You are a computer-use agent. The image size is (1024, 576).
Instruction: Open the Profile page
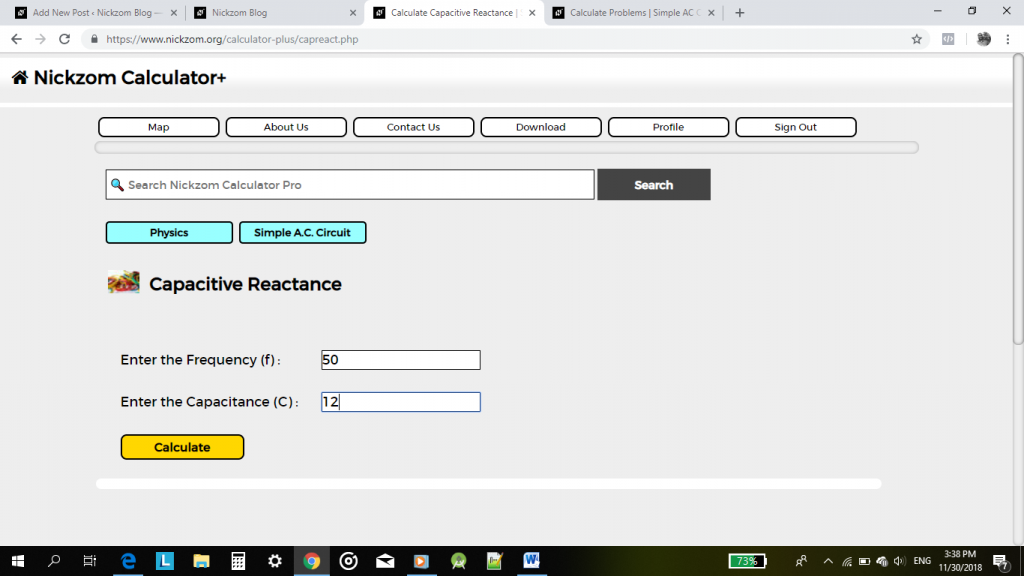click(668, 127)
